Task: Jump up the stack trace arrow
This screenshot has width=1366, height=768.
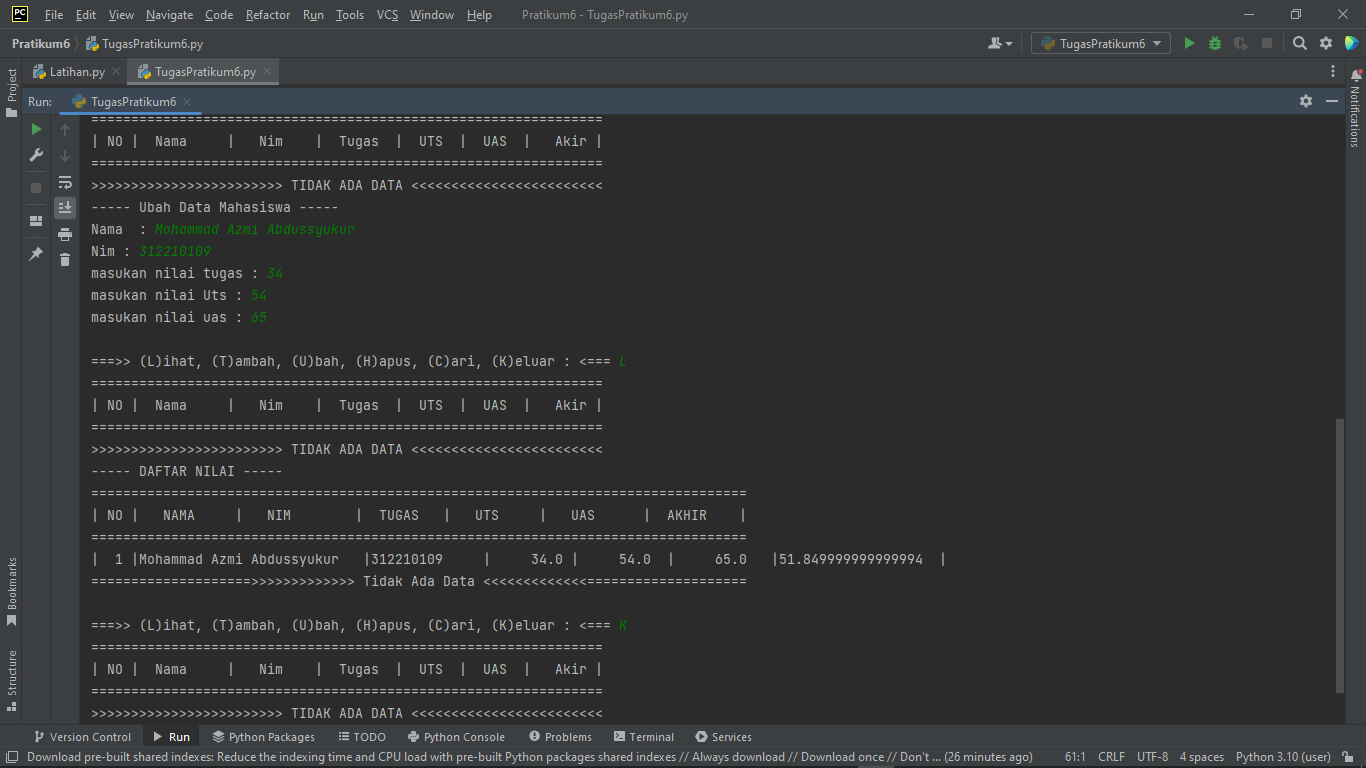Action: coord(65,130)
